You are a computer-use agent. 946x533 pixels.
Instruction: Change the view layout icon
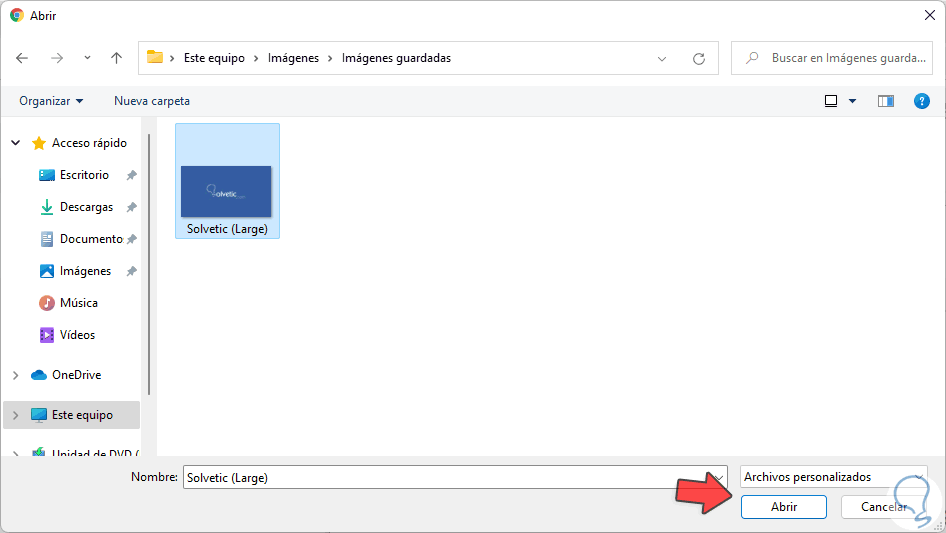pos(831,101)
